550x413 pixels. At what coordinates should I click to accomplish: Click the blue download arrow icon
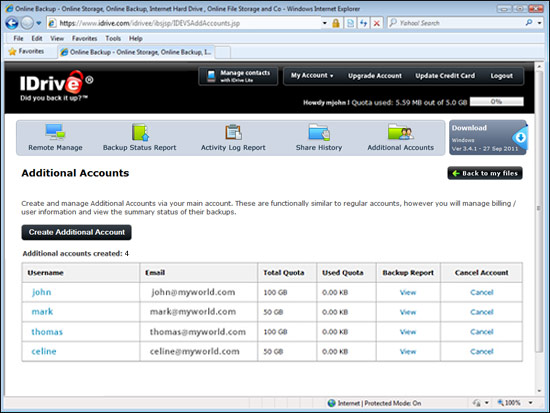(520, 137)
